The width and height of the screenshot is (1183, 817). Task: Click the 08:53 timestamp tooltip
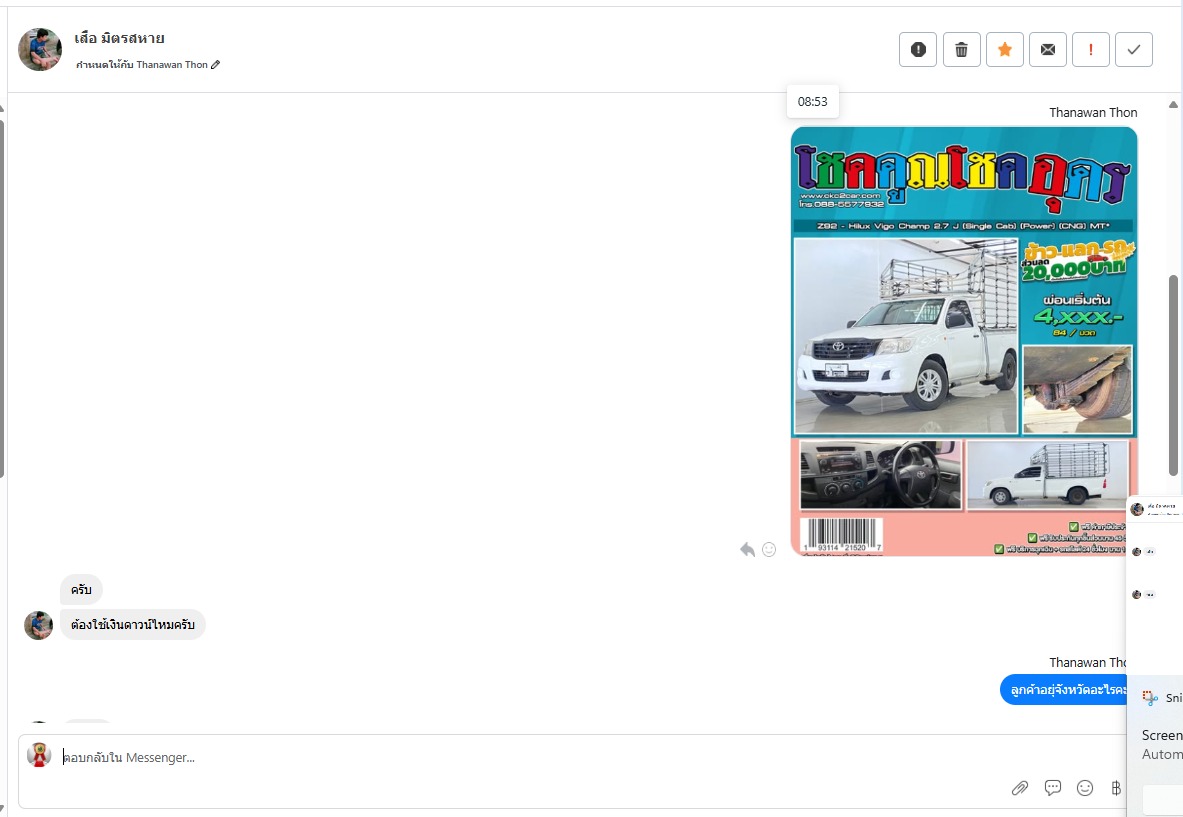[813, 102]
